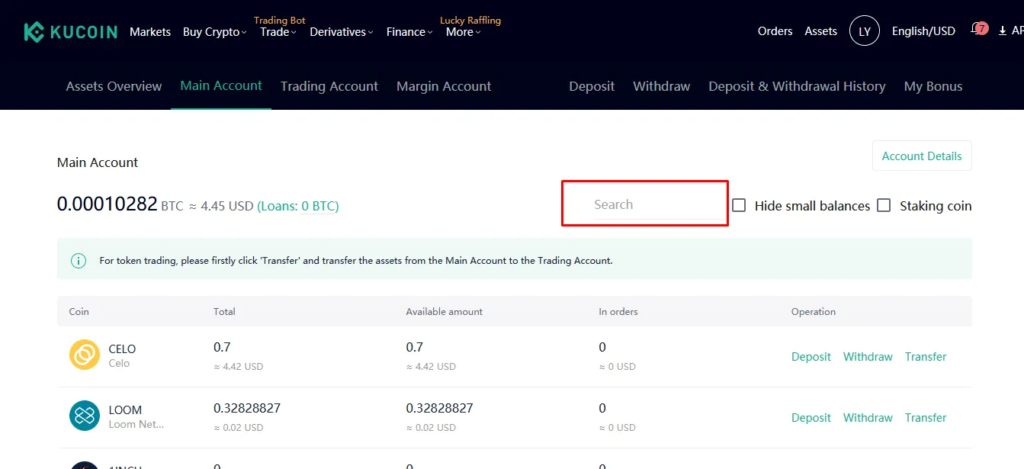This screenshot has width=1024, height=469.
Task: Open the Finance dropdown menu
Action: pos(409,31)
